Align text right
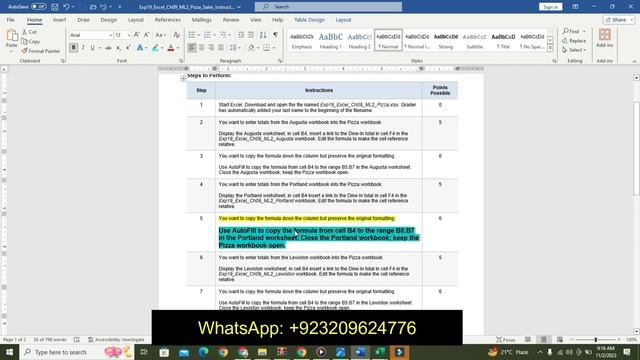This screenshot has width=640, height=360. 211,48
